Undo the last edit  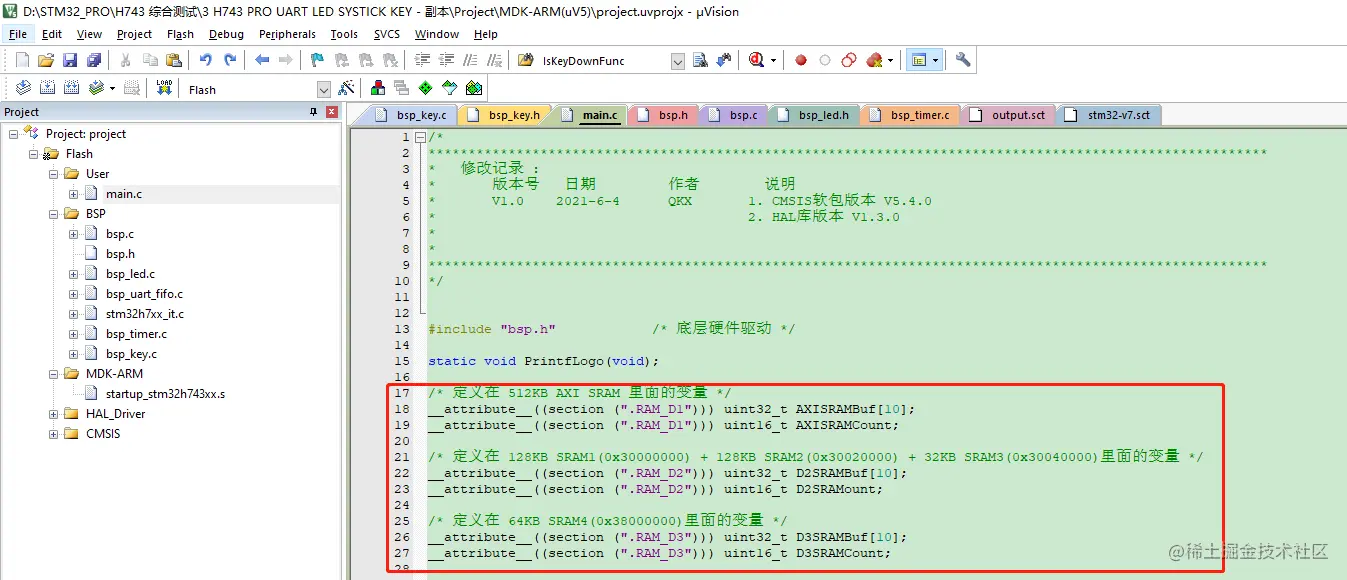click(x=205, y=60)
